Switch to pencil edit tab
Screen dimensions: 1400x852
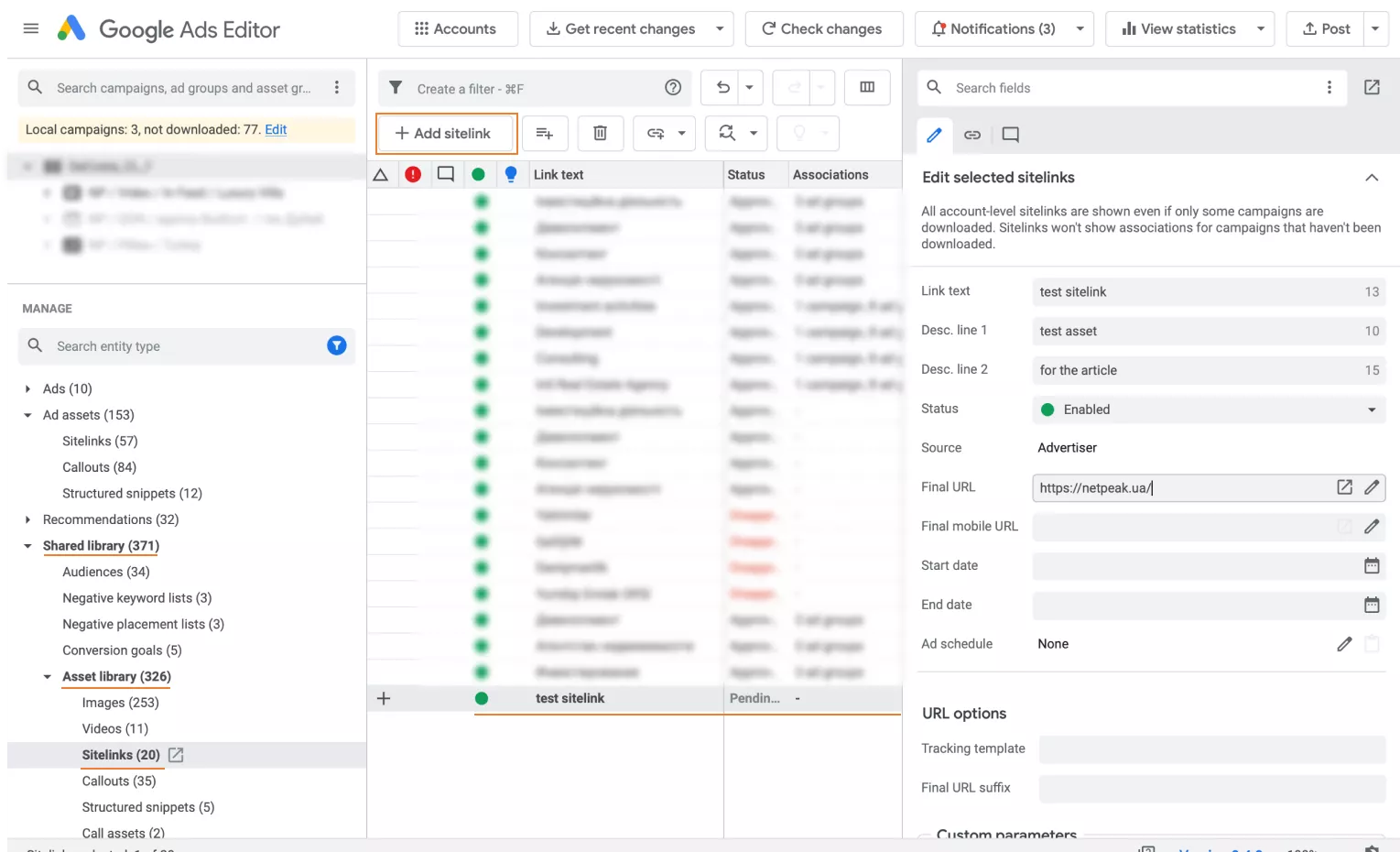pyautogui.click(x=934, y=135)
